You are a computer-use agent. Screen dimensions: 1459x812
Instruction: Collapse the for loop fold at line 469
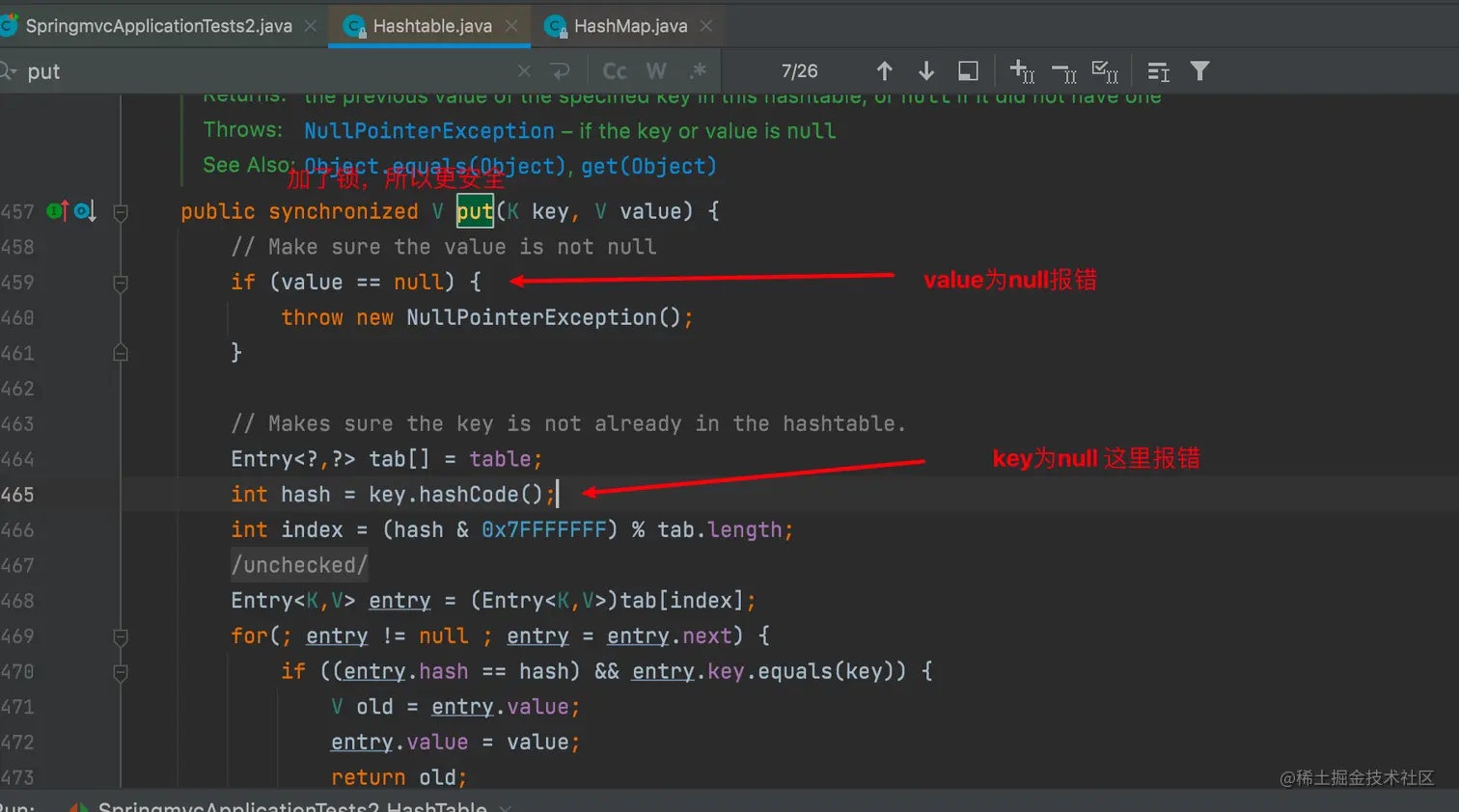point(121,637)
